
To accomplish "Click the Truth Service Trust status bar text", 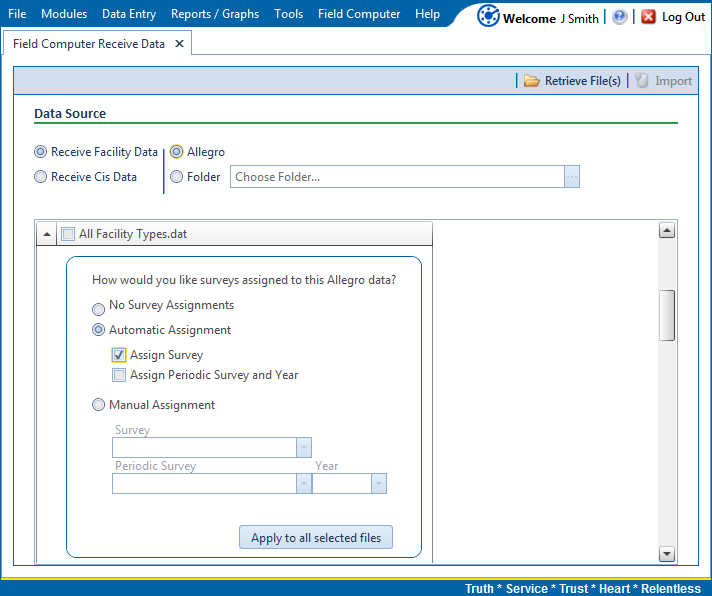I will 583,588.
